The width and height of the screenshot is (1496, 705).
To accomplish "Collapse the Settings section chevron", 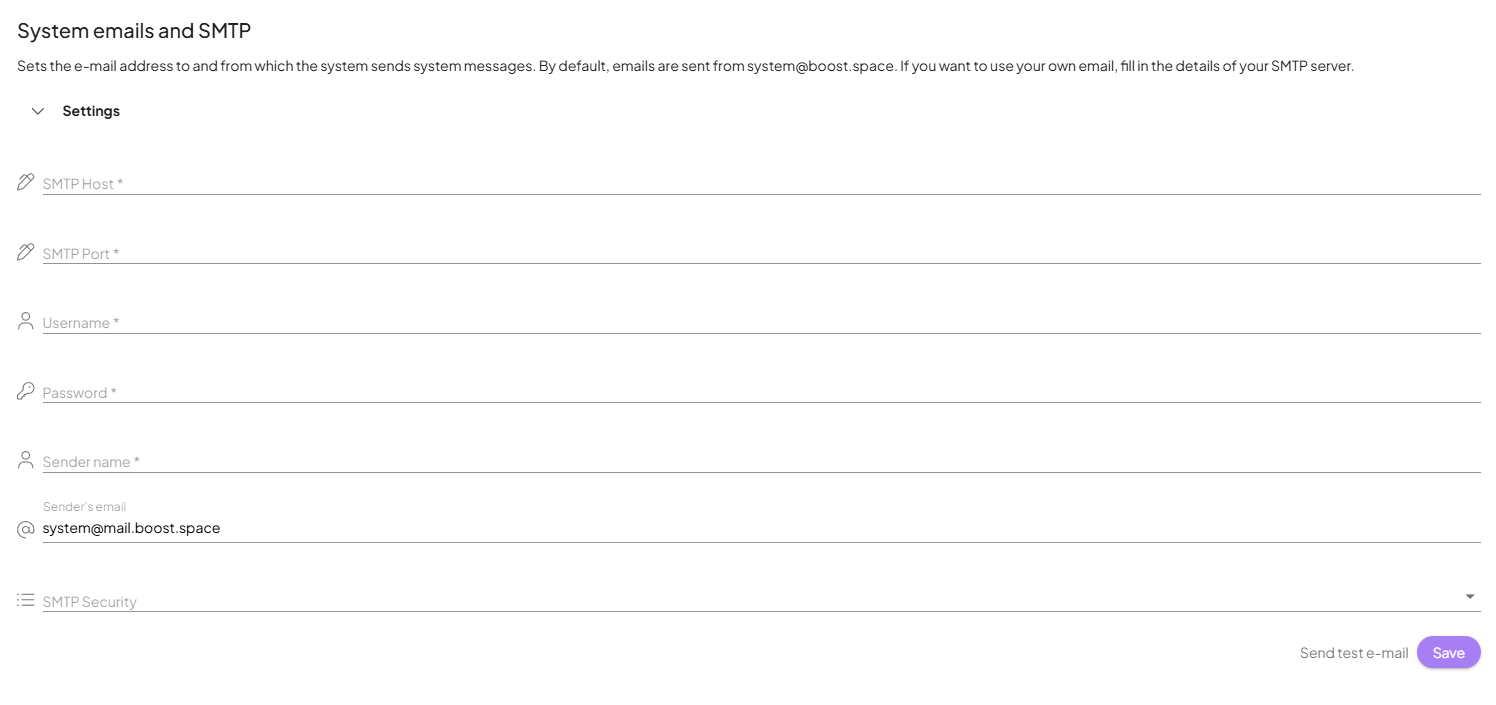I will point(38,111).
